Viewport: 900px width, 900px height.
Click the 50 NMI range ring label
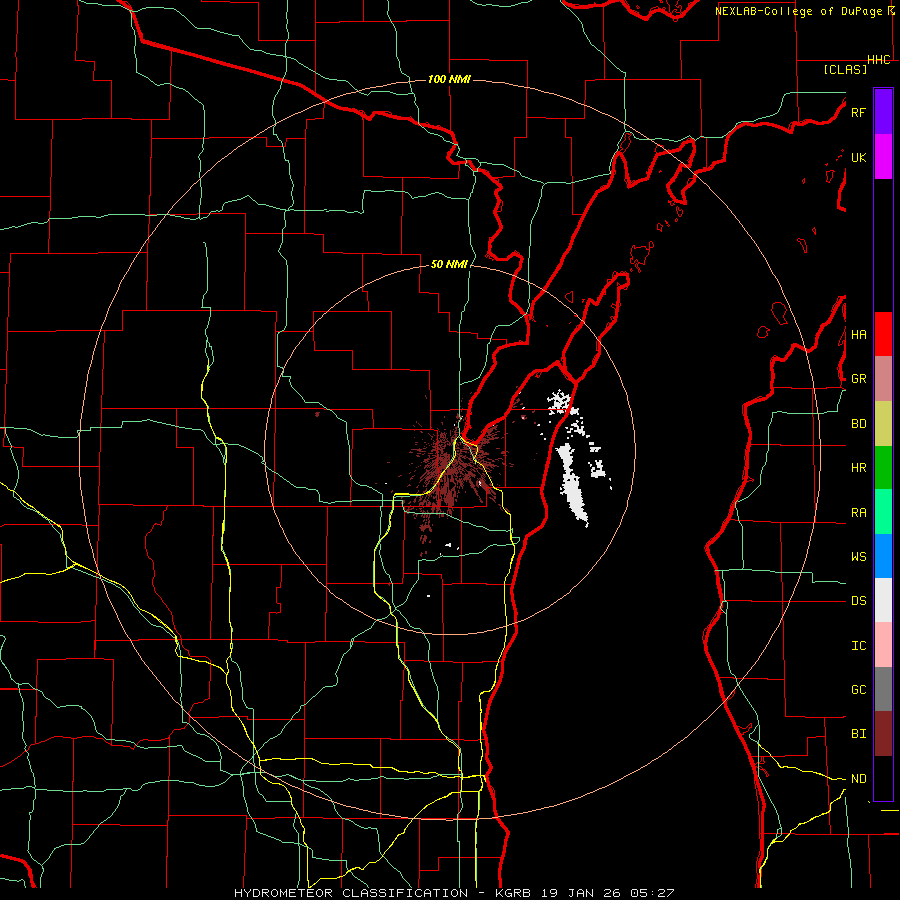tap(449, 264)
